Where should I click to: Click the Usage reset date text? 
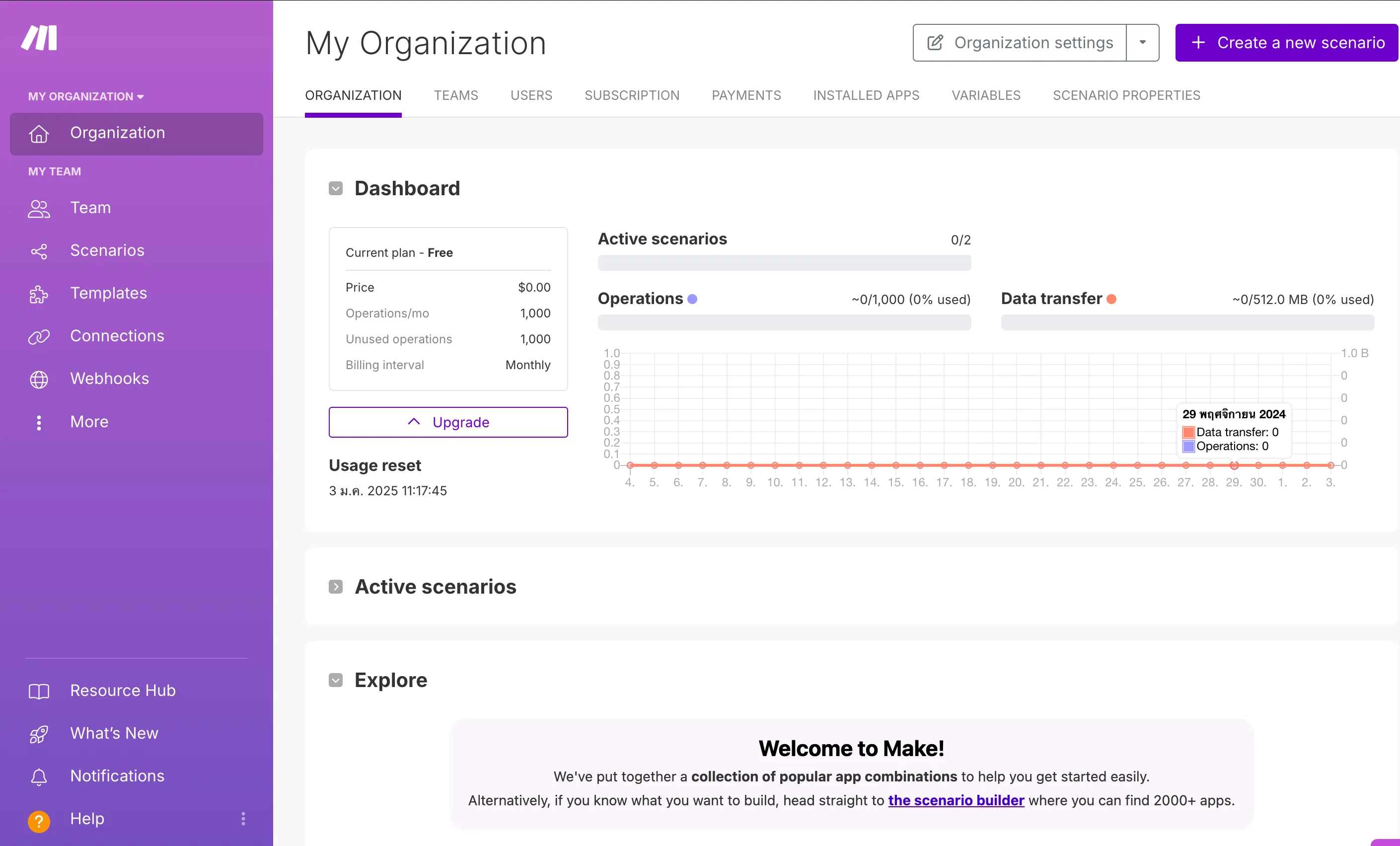tap(387, 491)
